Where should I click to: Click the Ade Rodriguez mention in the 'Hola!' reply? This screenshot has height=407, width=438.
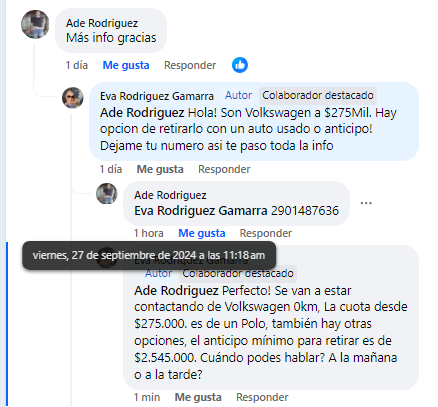pyautogui.click(x=142, y=113)
